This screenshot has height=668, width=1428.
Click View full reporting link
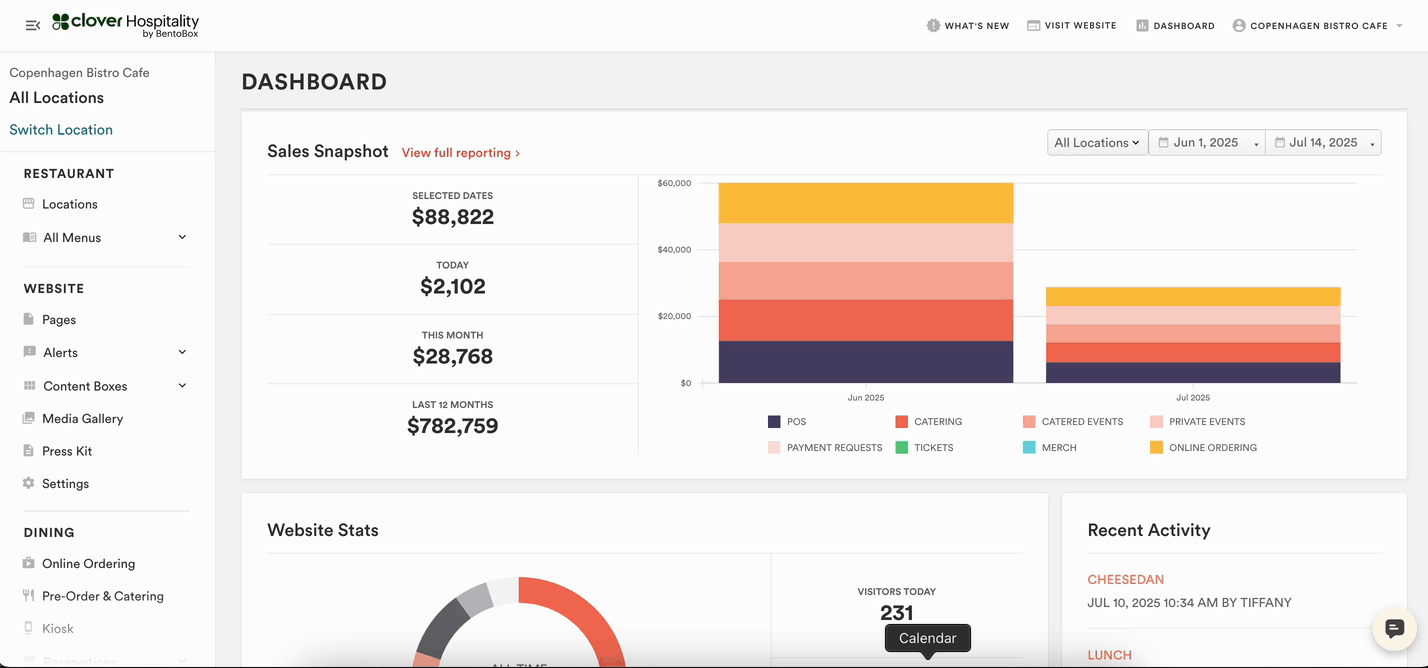point(461,153)
